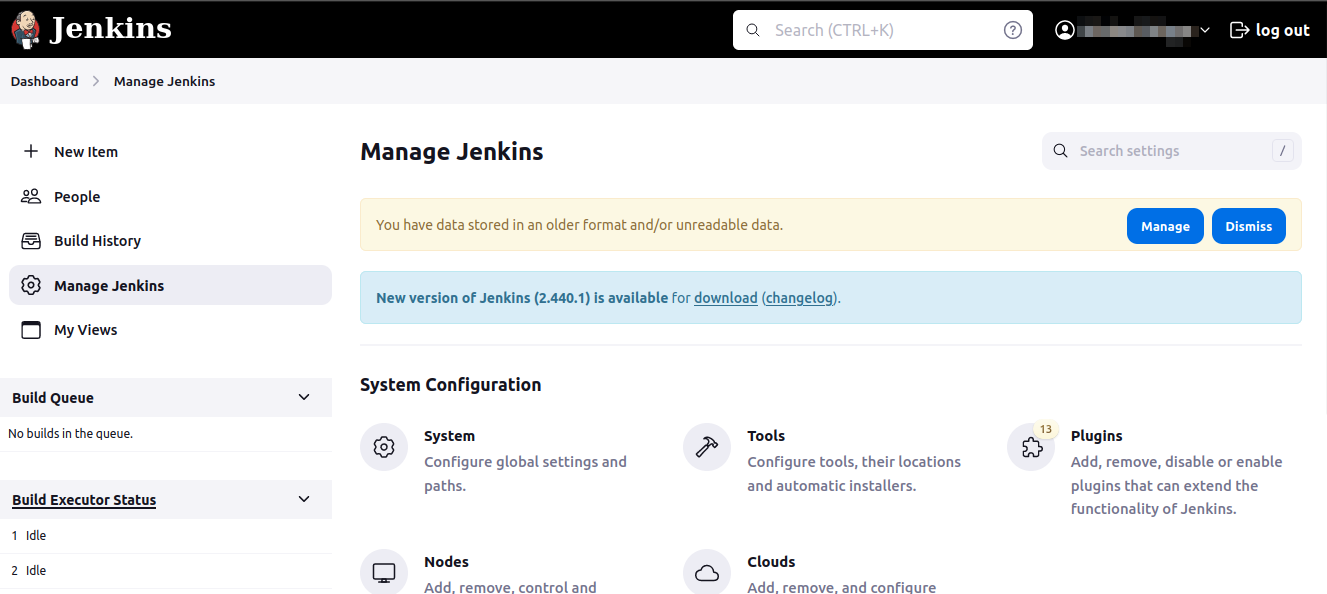Open New Item in sidebar
The height and width of the screenshot is (594, 1327).
(x=170, y=151)
